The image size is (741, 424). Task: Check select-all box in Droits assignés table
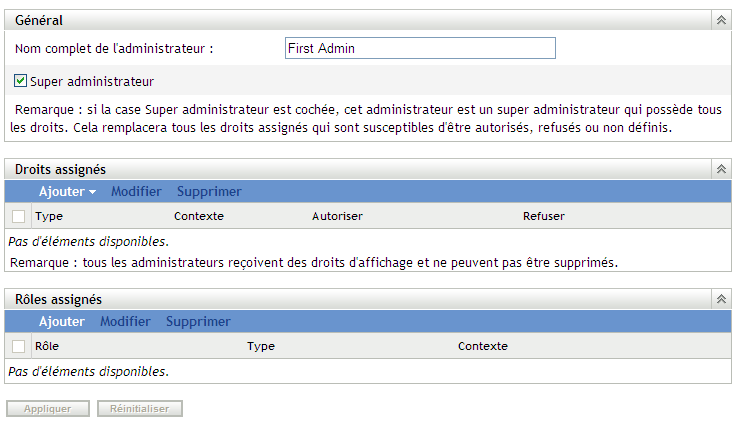click(18, 216)
